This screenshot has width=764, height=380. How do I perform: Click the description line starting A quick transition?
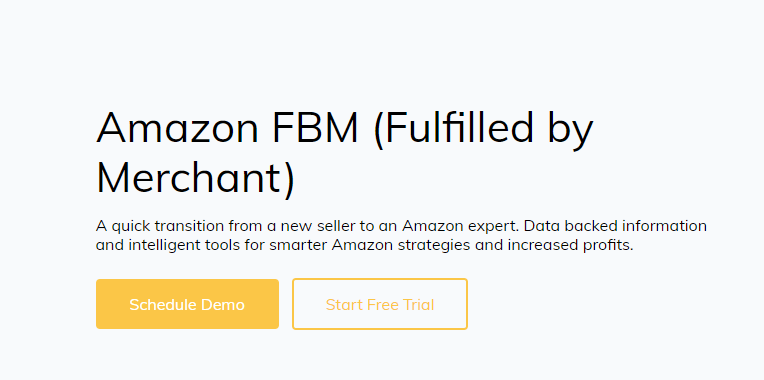click(401, 226)
